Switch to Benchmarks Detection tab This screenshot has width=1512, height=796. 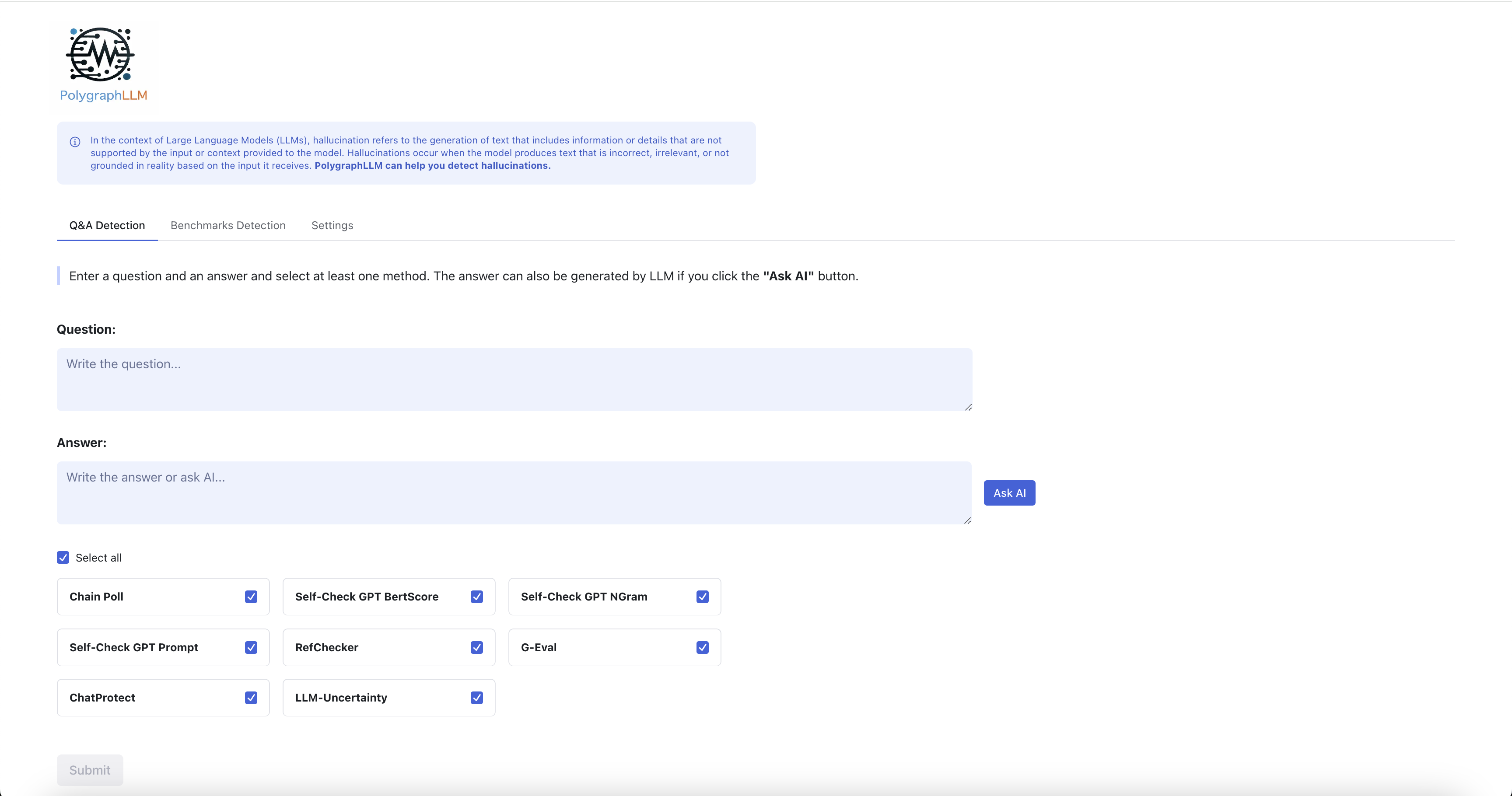point(228,225)
